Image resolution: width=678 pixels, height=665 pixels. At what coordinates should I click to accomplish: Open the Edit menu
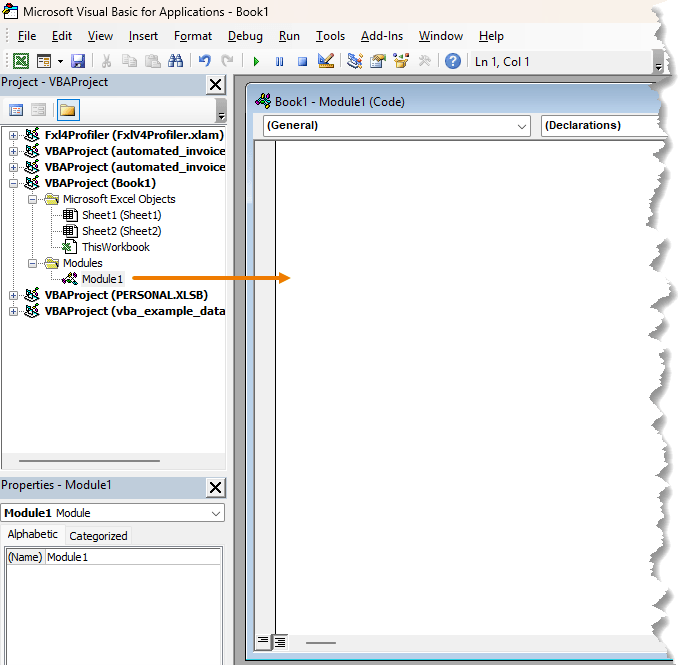tap(62, 36)
